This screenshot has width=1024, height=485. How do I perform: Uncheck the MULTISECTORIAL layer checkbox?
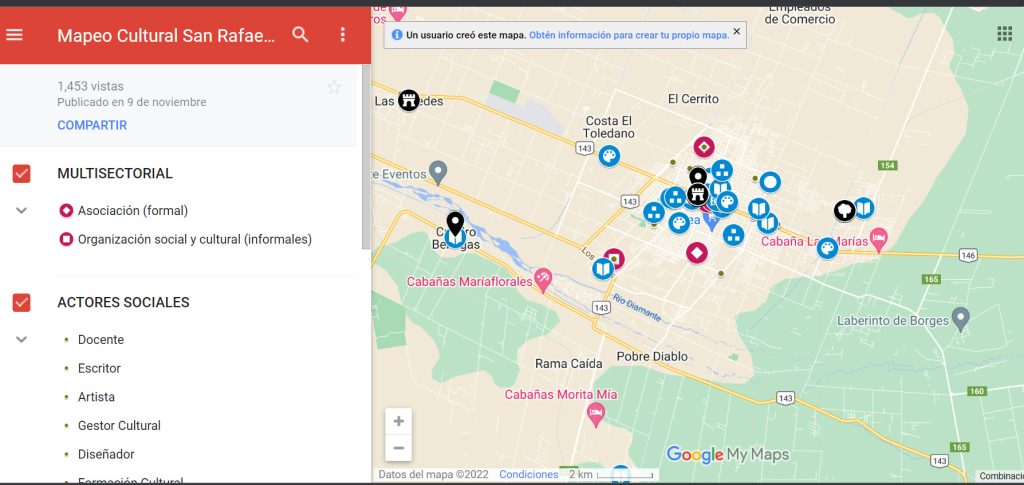(21, 174)
